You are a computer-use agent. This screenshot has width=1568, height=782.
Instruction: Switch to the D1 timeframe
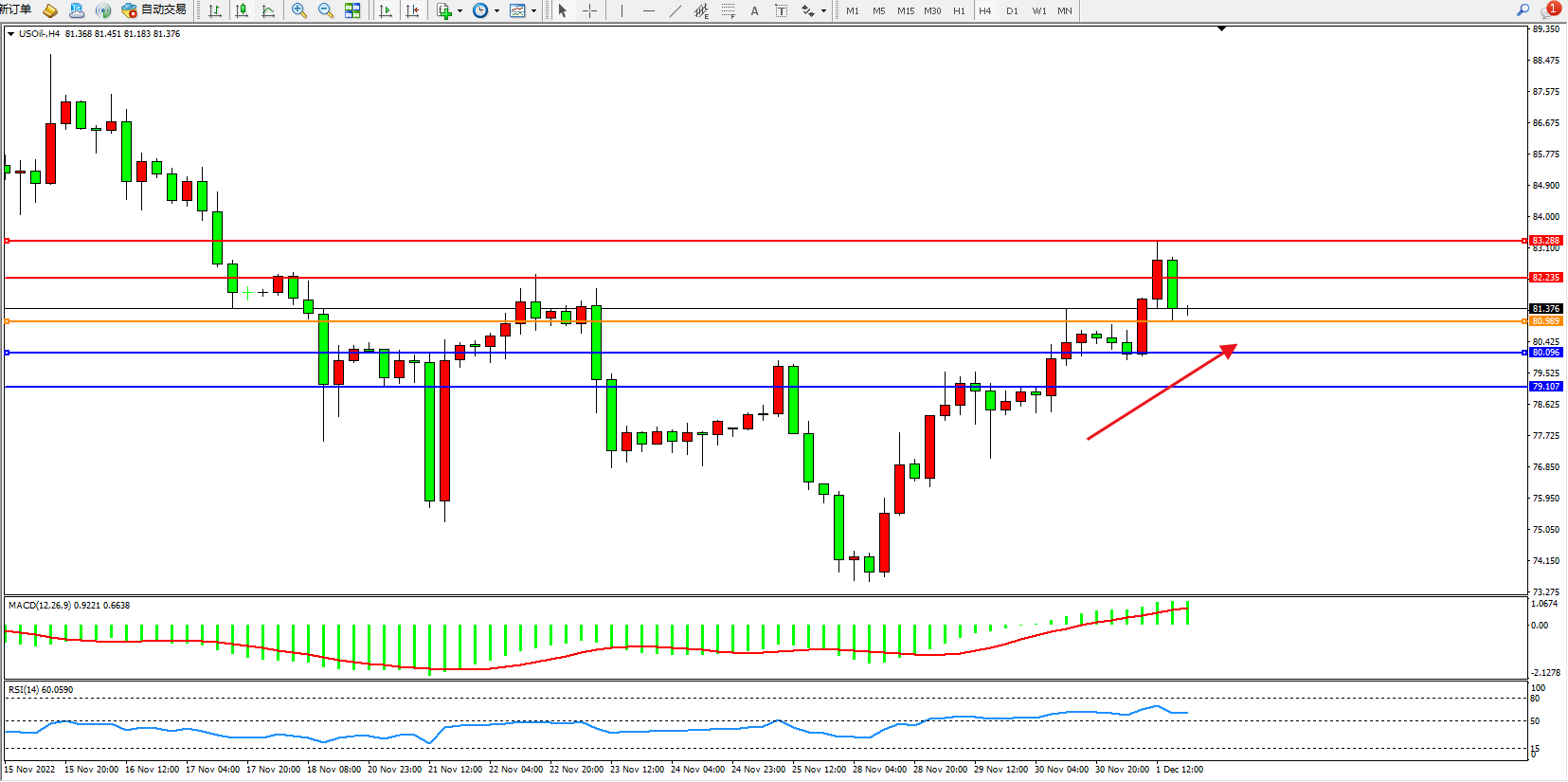pyautogui.click(x=1012, y=10)
